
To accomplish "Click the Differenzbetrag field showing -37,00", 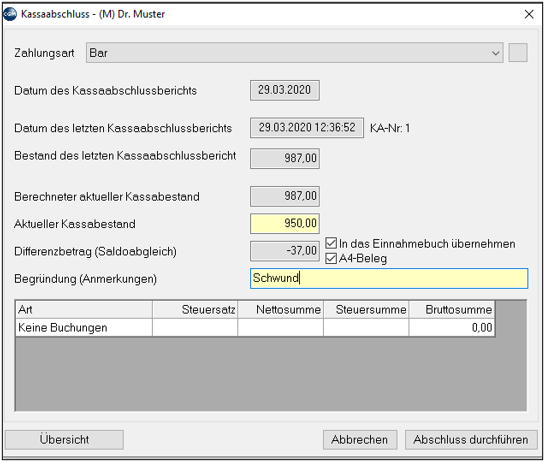I will [285, 251].
